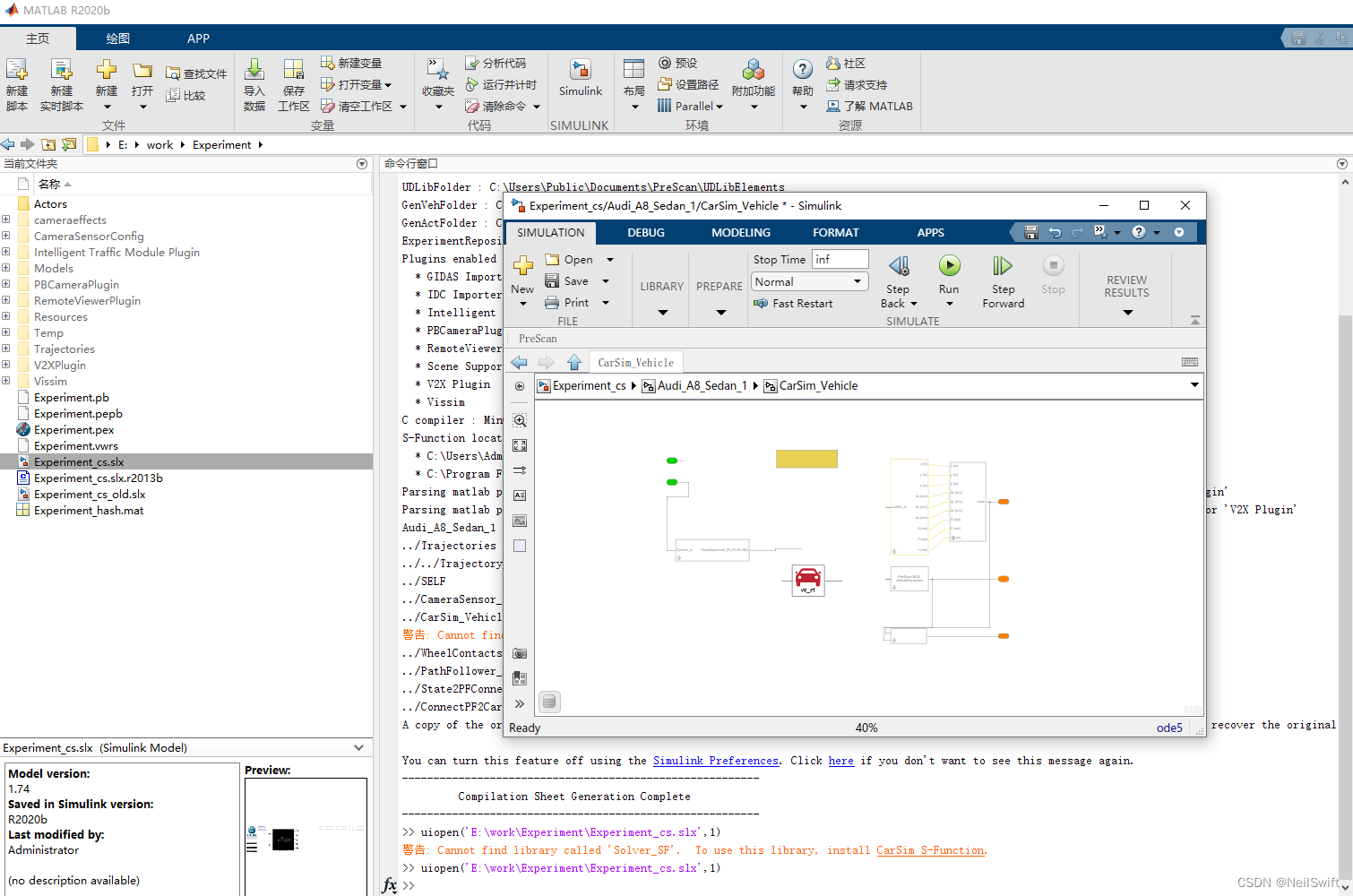Click the Simulink Save icon
The width and height of the screenshot is (1353, 896).
click(x=553, y=280)
